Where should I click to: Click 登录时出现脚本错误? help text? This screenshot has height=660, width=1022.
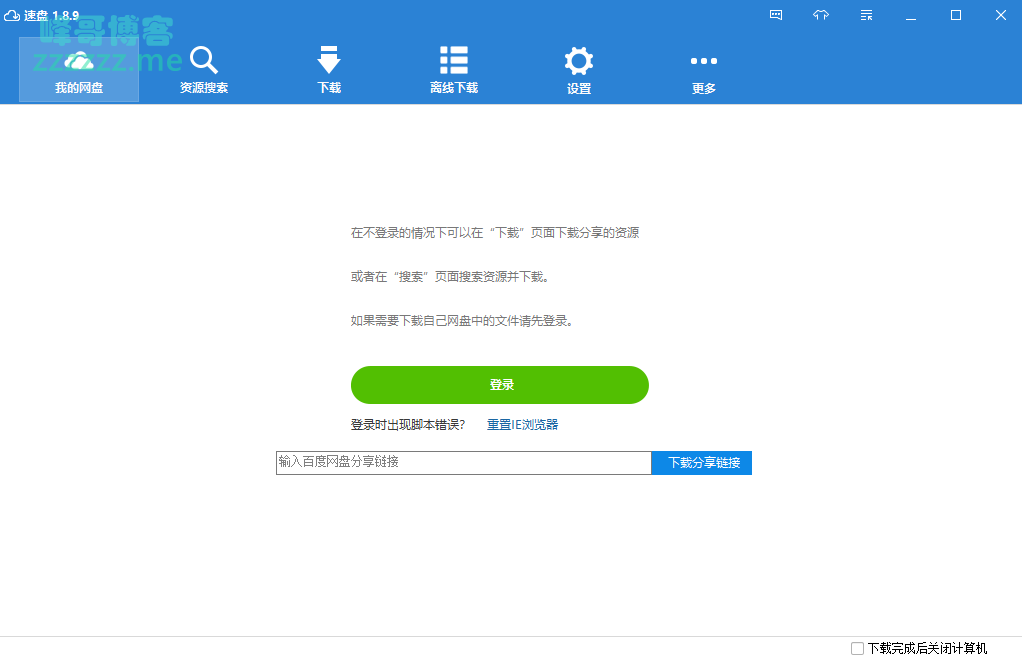coord(408,425)
